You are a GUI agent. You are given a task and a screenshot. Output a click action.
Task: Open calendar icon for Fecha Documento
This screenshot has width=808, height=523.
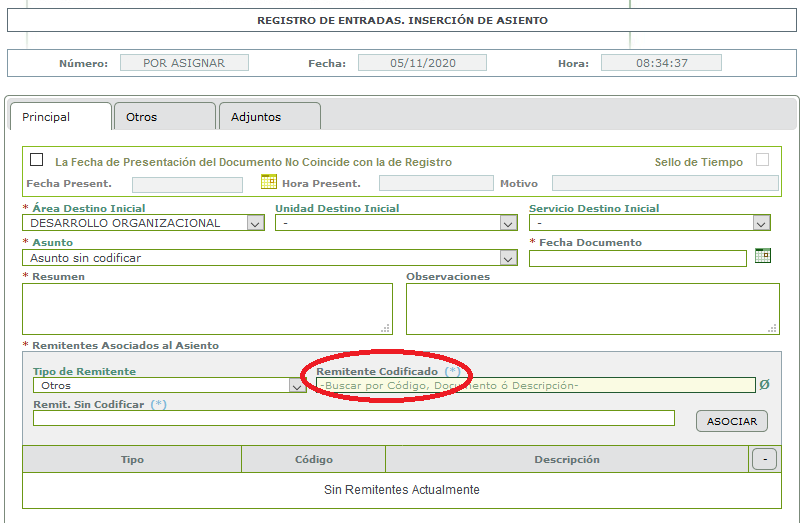763,255
